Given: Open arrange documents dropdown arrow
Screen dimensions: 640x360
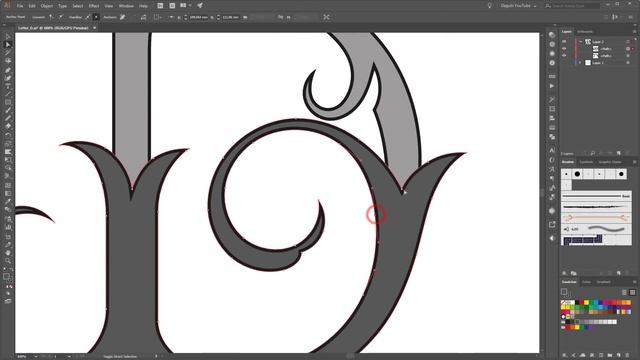Looking at the screenshot, I should pyautogui.click(x=190, y=5).
